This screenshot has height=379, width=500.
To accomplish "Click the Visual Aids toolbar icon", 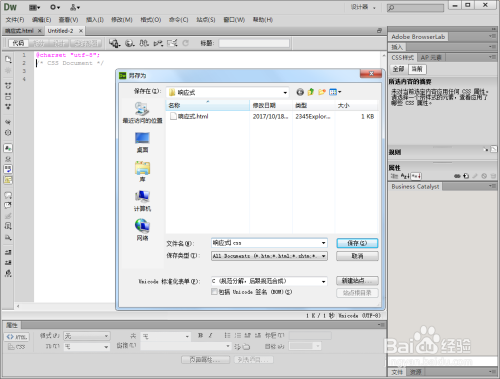I will point(172,43).
